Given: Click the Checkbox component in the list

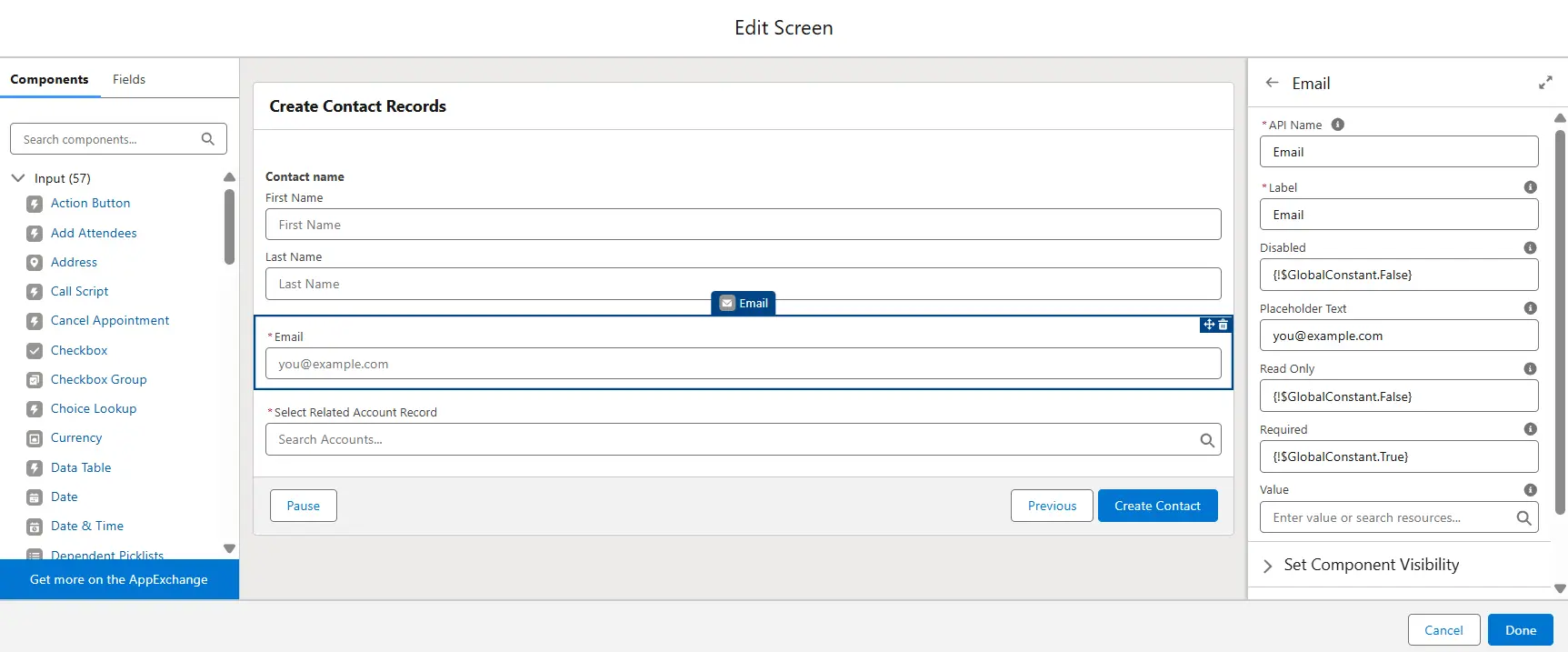Looking at the screenshot, I should [x=79, y=350].
